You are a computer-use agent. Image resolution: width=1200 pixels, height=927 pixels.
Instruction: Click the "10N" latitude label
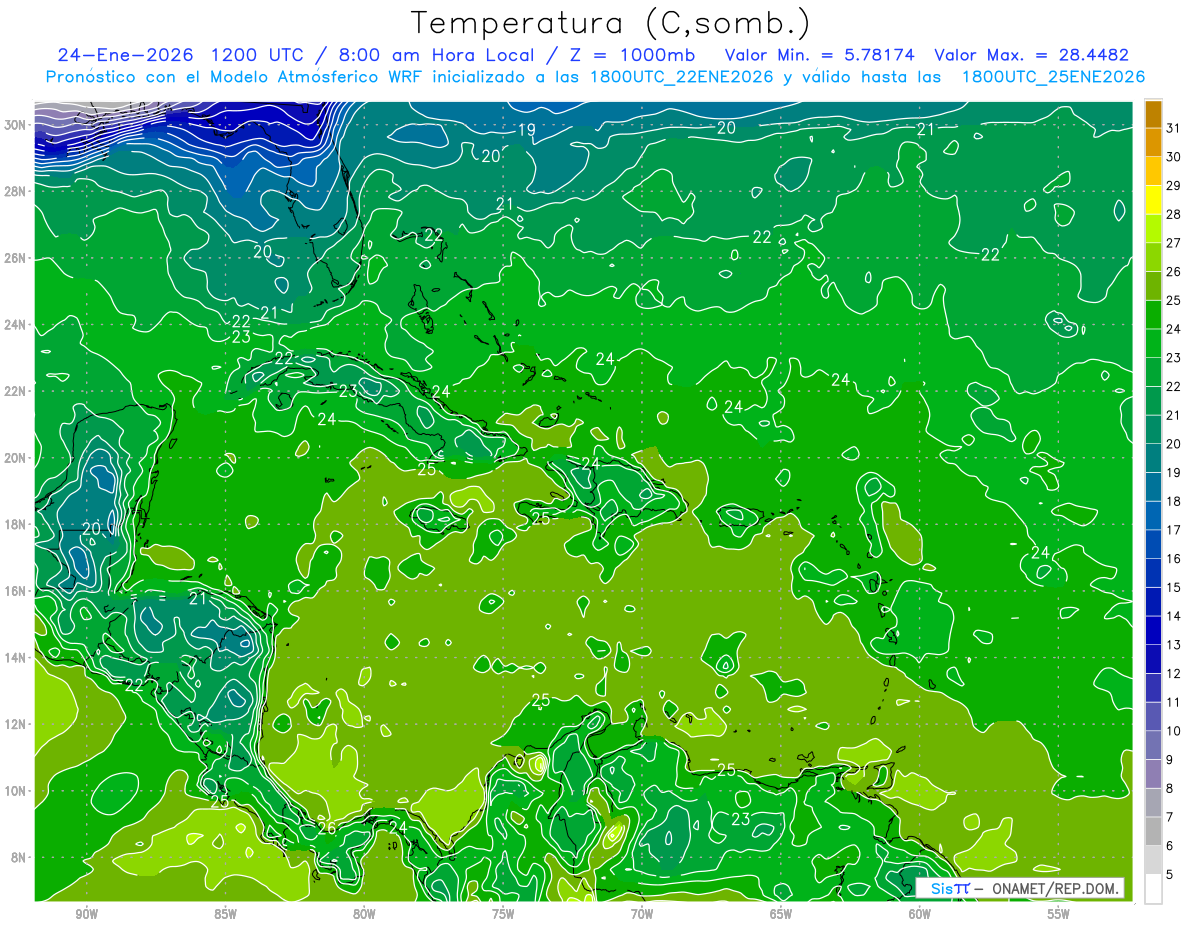16,791
